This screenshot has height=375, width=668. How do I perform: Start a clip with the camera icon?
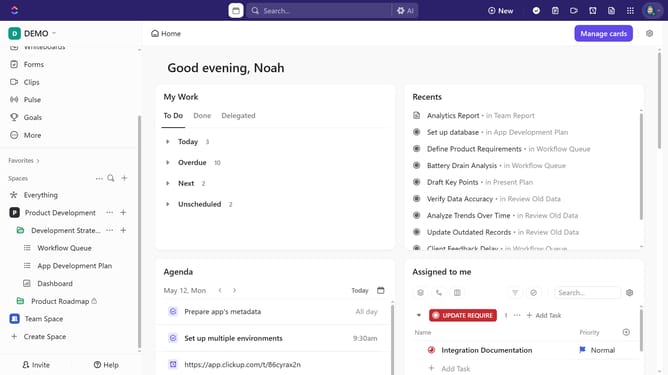[x=574, y=11]
